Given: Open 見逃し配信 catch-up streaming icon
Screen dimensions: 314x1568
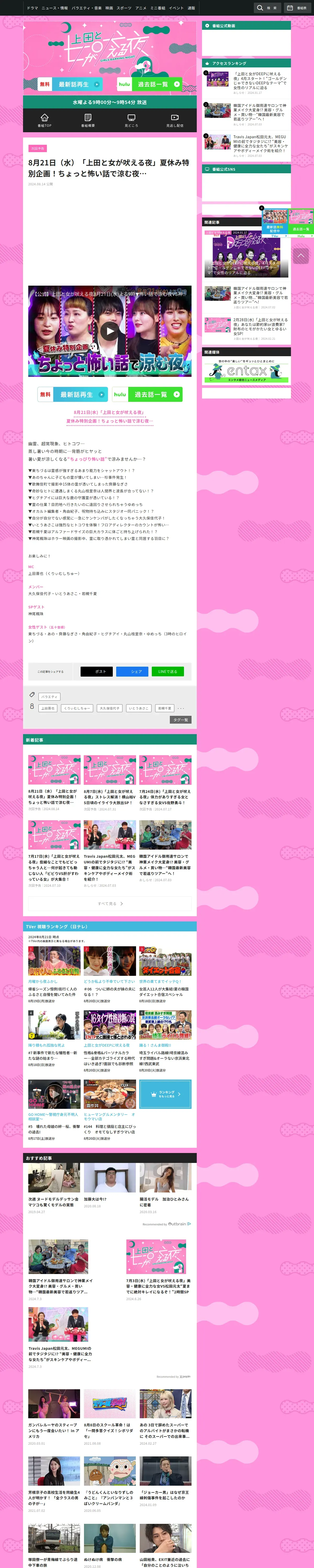Looking at the screenshot, I should pyautogui.click(x=175, y=120).
